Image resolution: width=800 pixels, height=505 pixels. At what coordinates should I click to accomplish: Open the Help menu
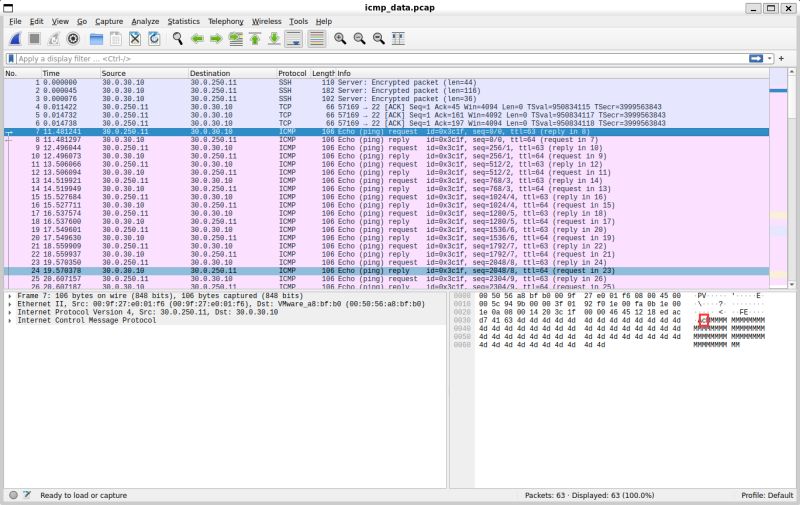point(323,21)
